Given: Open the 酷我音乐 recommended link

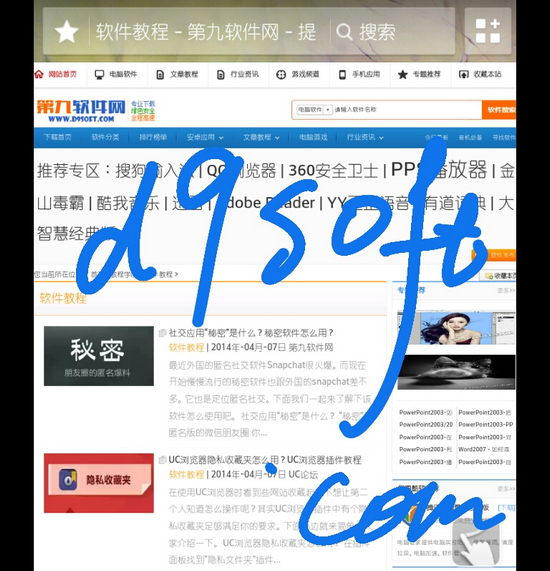Looking at the screenshot, I should [x=128, y=203].
